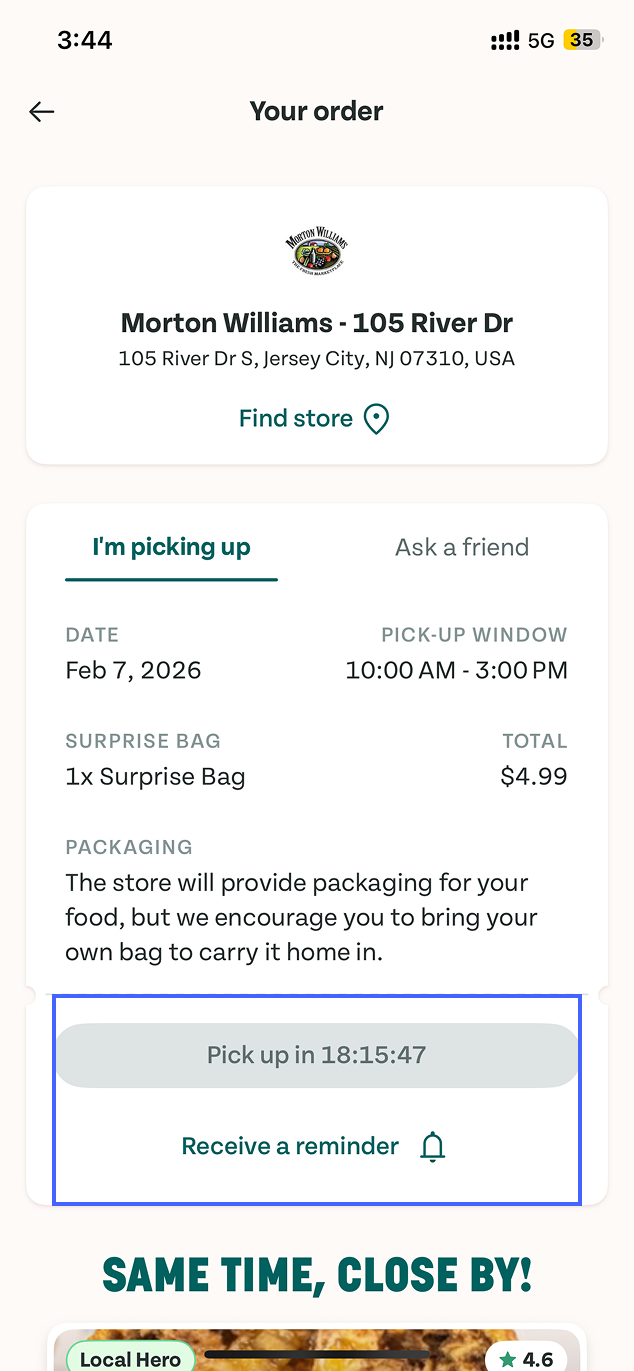Tap the battery level indicator
The height and width of the screenshot is (1371, 634).
581,41
